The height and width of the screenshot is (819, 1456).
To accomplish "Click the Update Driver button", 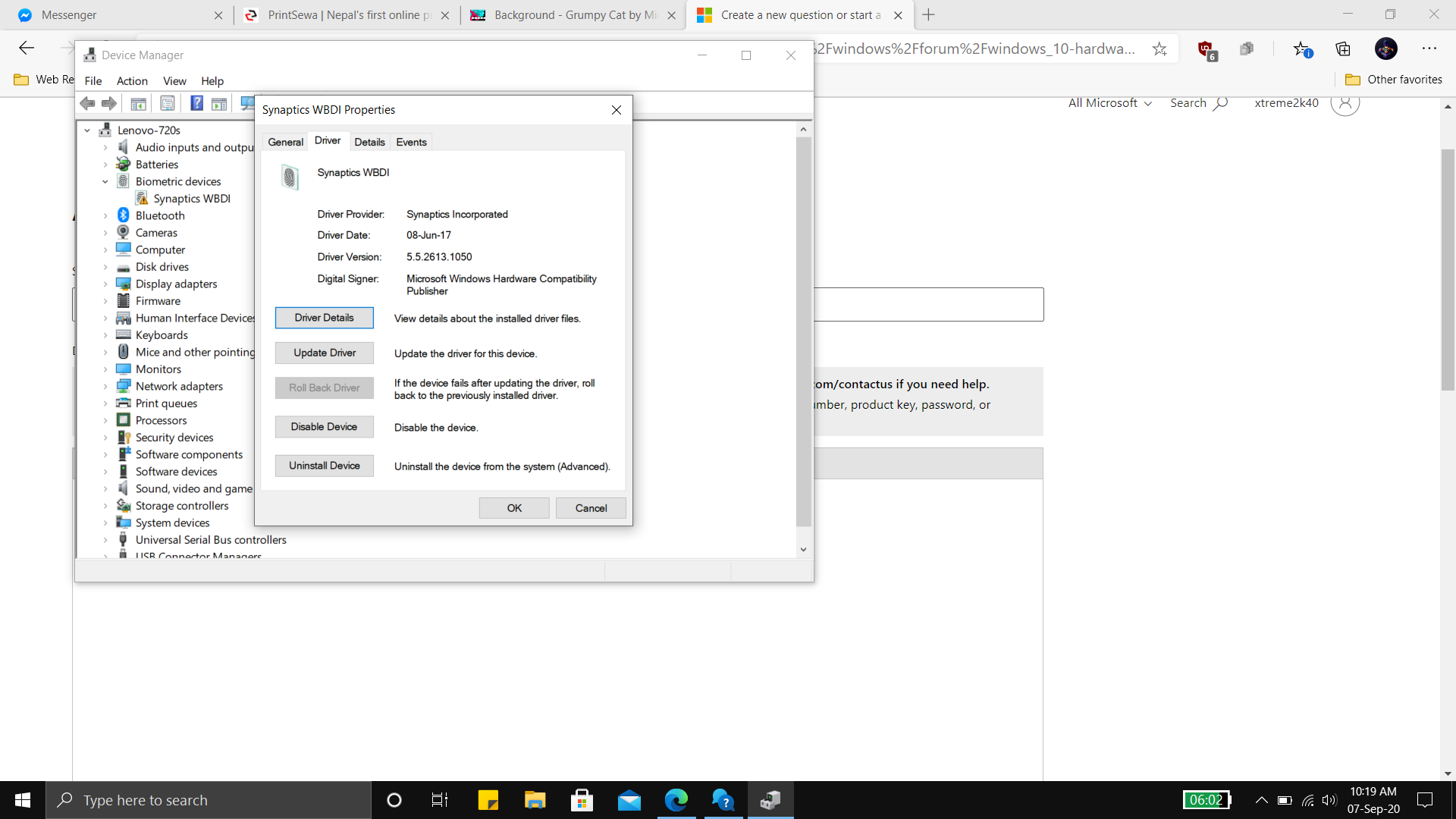I will 323,352.
